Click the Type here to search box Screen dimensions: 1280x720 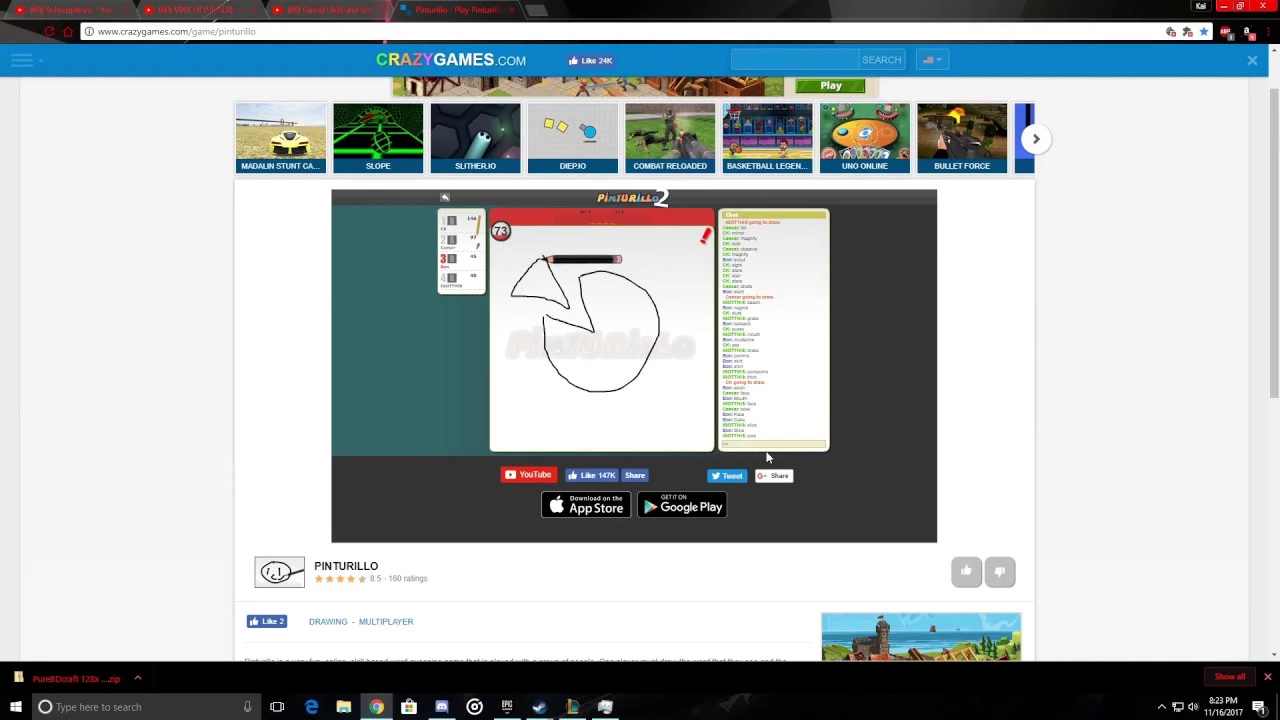point(145,707)
